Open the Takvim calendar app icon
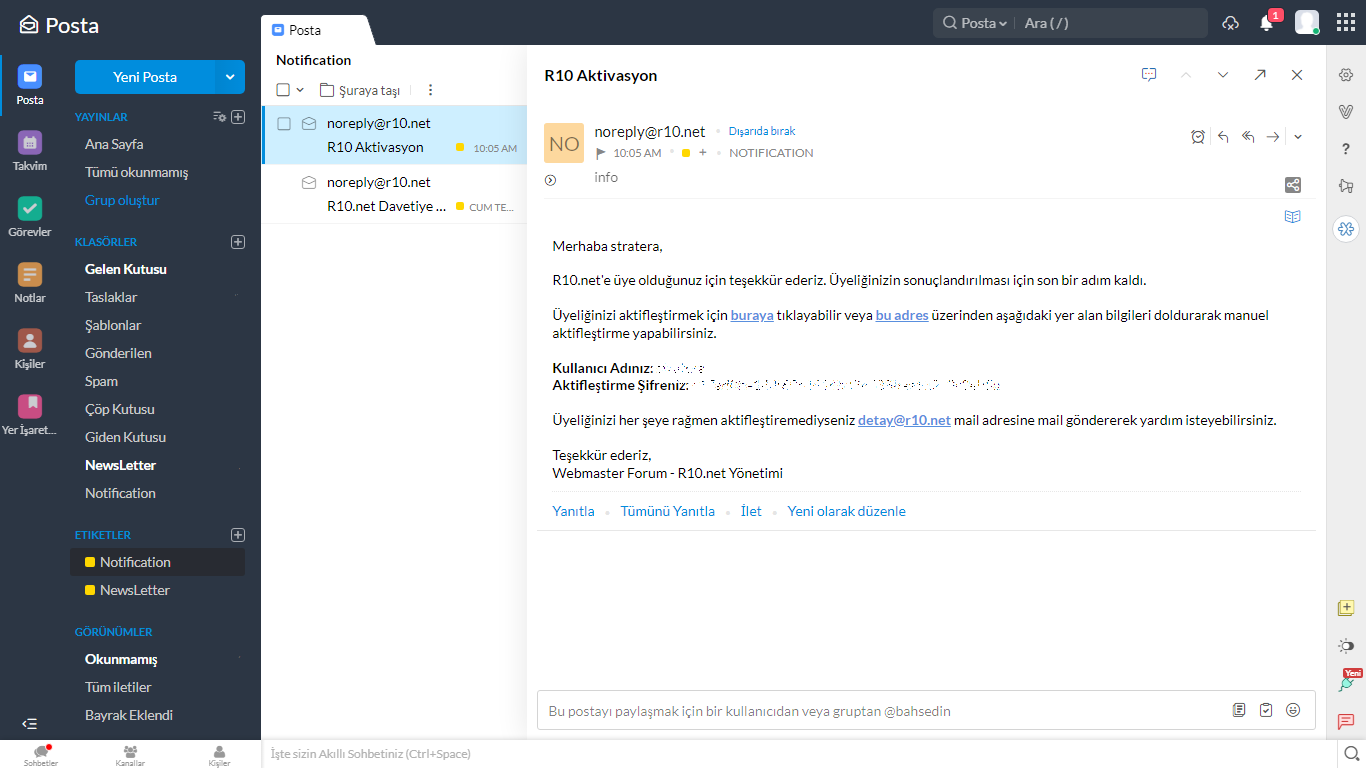 point(30,142)
